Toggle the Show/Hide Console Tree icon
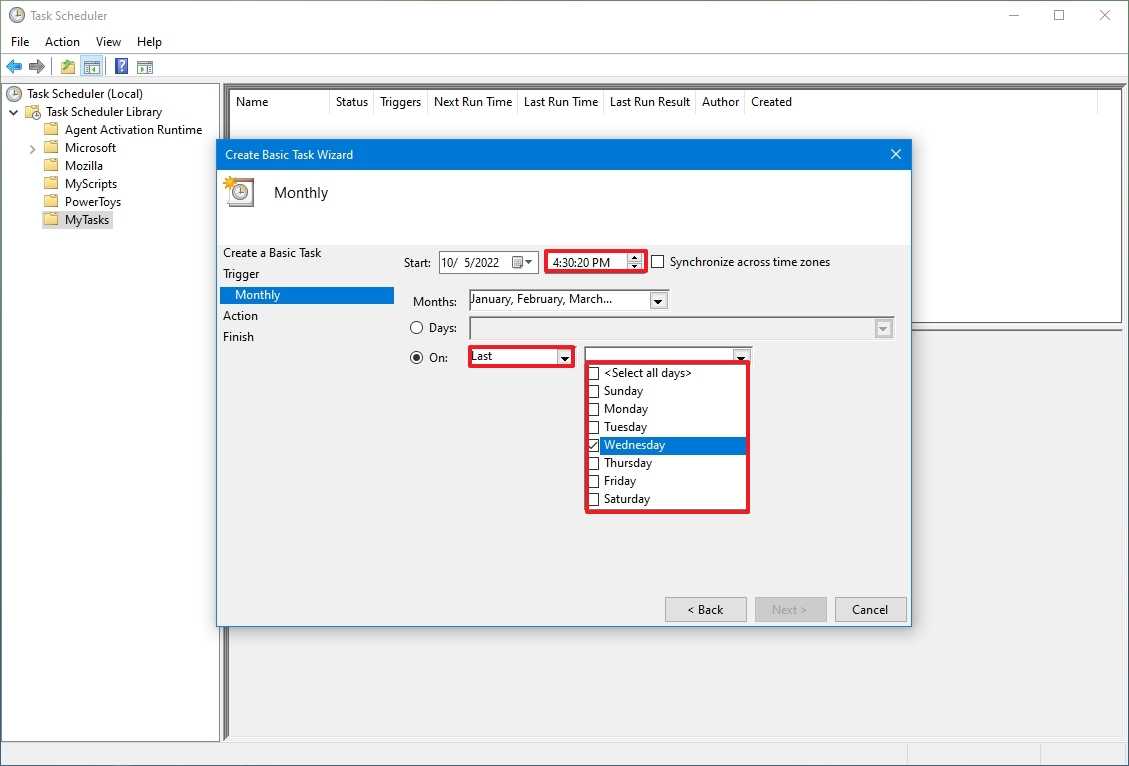 (x=91, y=67)
